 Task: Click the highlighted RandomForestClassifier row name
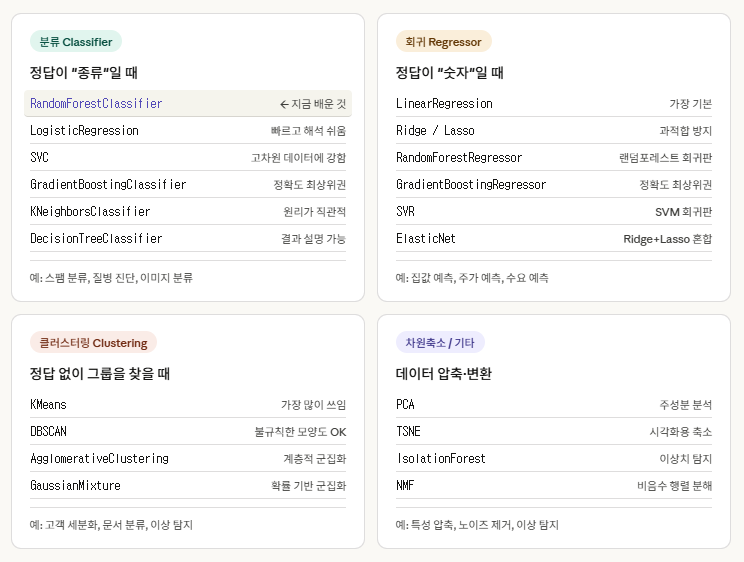[96, 104]
